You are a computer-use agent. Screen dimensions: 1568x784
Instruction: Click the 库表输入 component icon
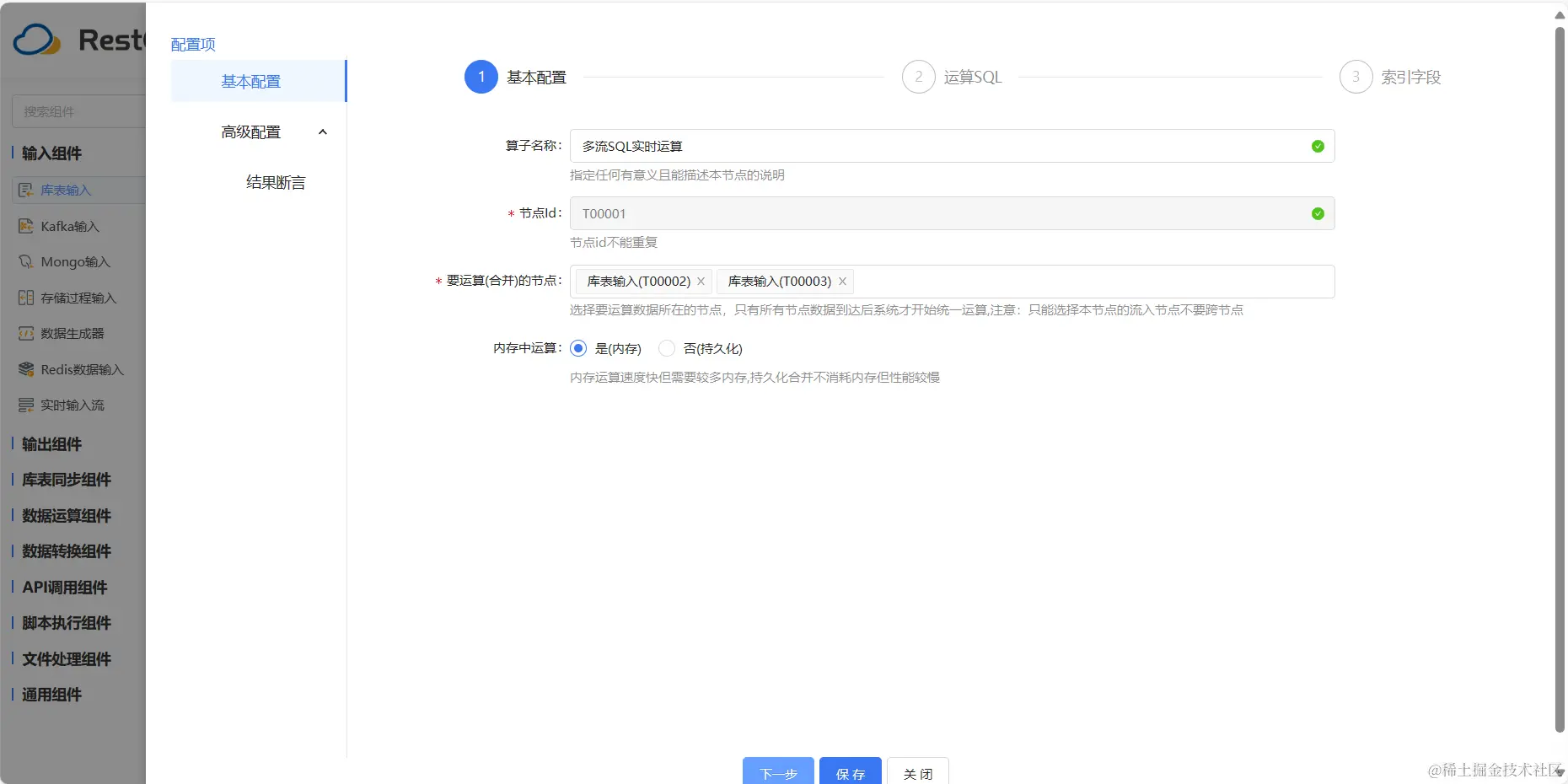tap(26, 191)
